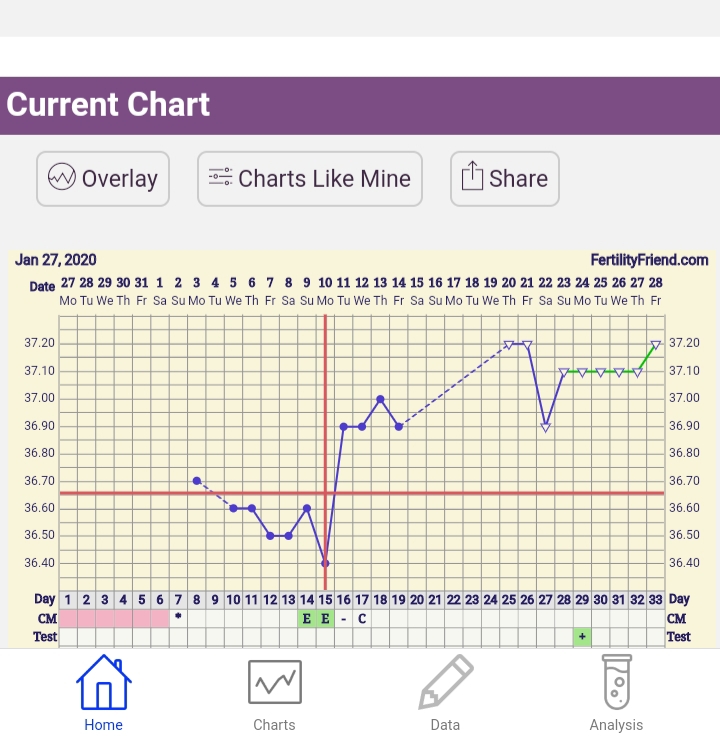Switch to the Analysis tab label

(x=616, y=725)
